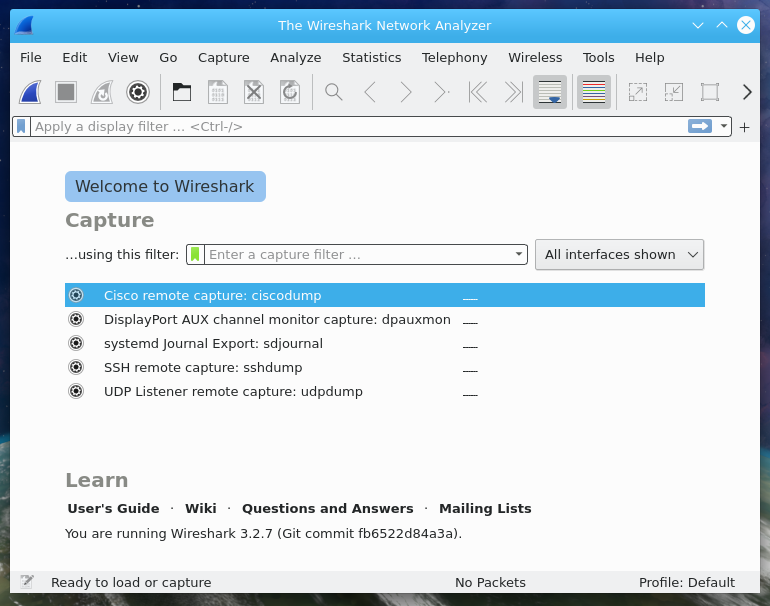
Task: Reset text to normal size icon
Action: pos(710,92)
